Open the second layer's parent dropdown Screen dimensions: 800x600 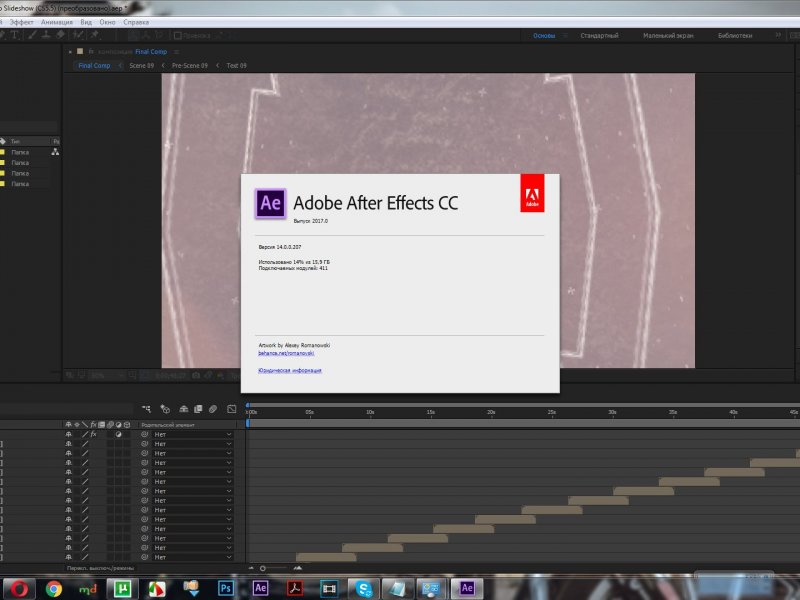pyautogui.click(x=192, y=444)
